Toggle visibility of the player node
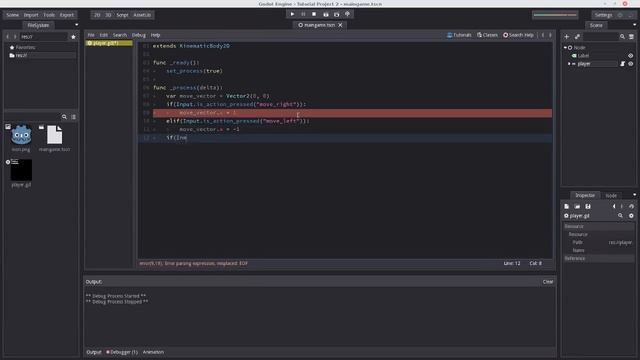The width and height of the screenshot is (640, 360). [631, 64]
